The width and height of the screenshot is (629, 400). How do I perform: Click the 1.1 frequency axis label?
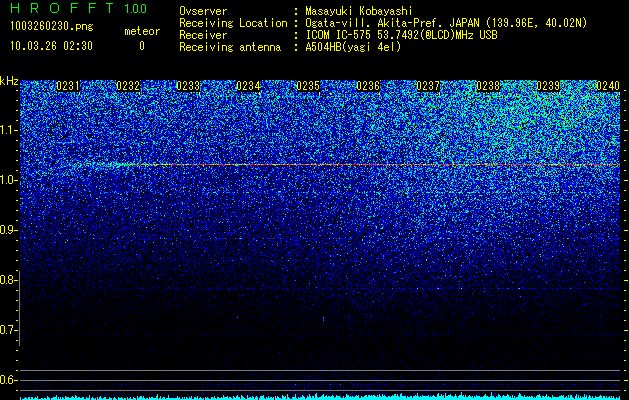coord(8,130)
